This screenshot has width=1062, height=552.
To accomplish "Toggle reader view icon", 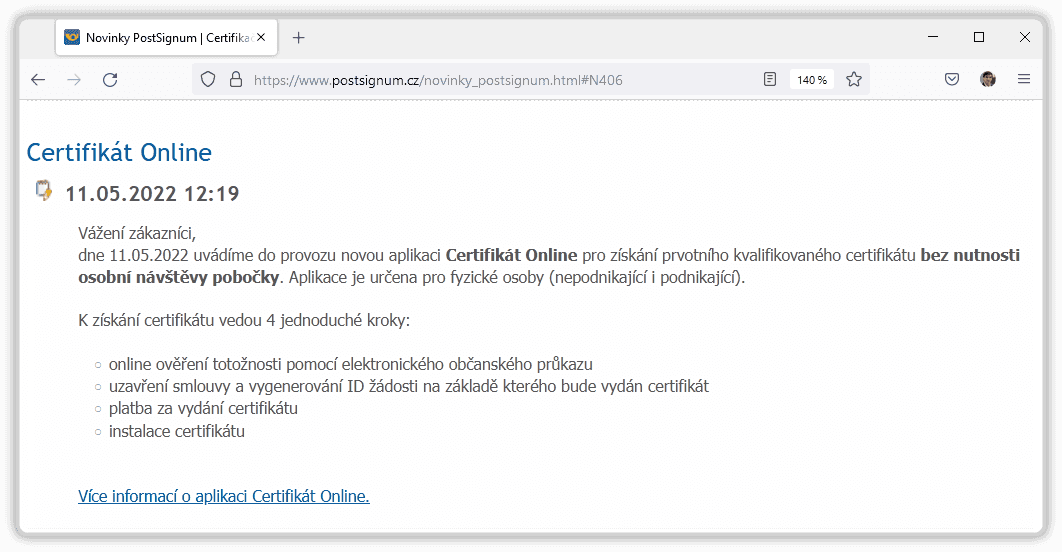I will pos(769,80).
